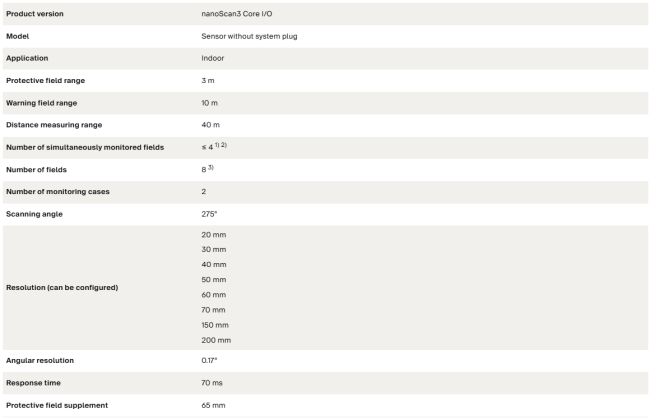Select the 'Indoor' application value
This screenshot has width=650, height=419.
[213, 58]
